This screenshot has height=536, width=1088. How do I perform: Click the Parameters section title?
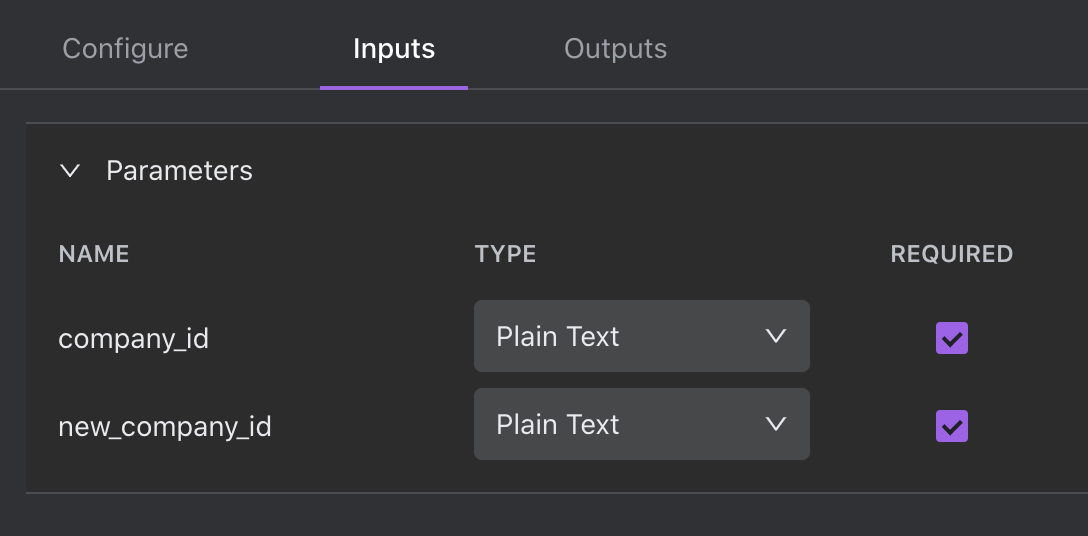tap(179, 171)
